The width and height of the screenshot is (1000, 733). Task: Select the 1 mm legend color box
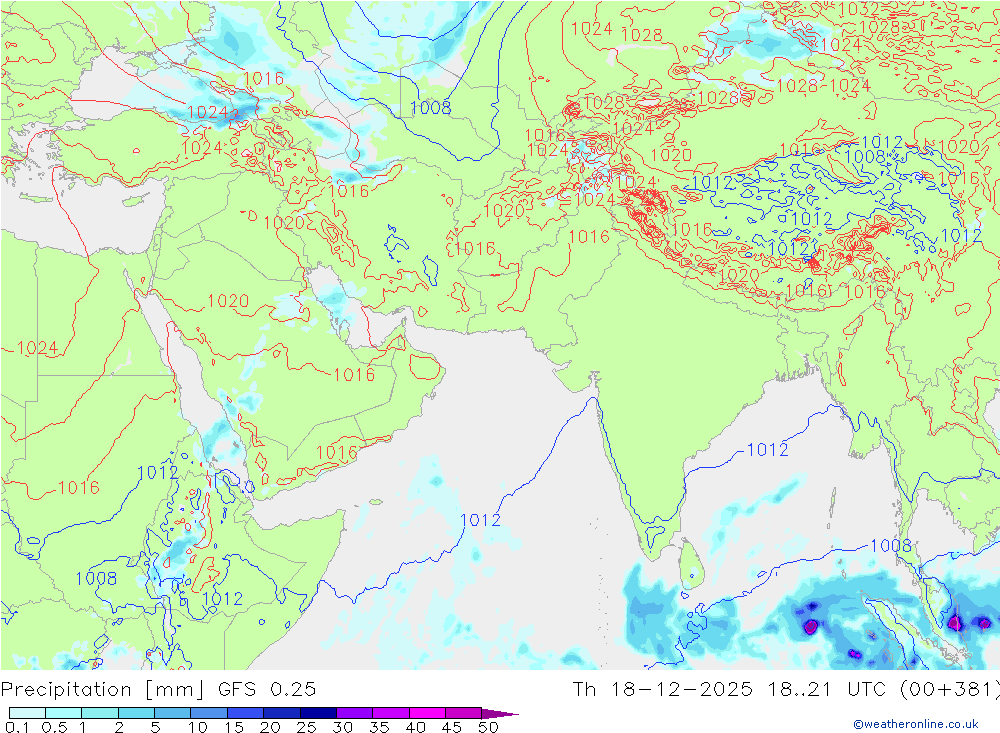coord(99,713)
